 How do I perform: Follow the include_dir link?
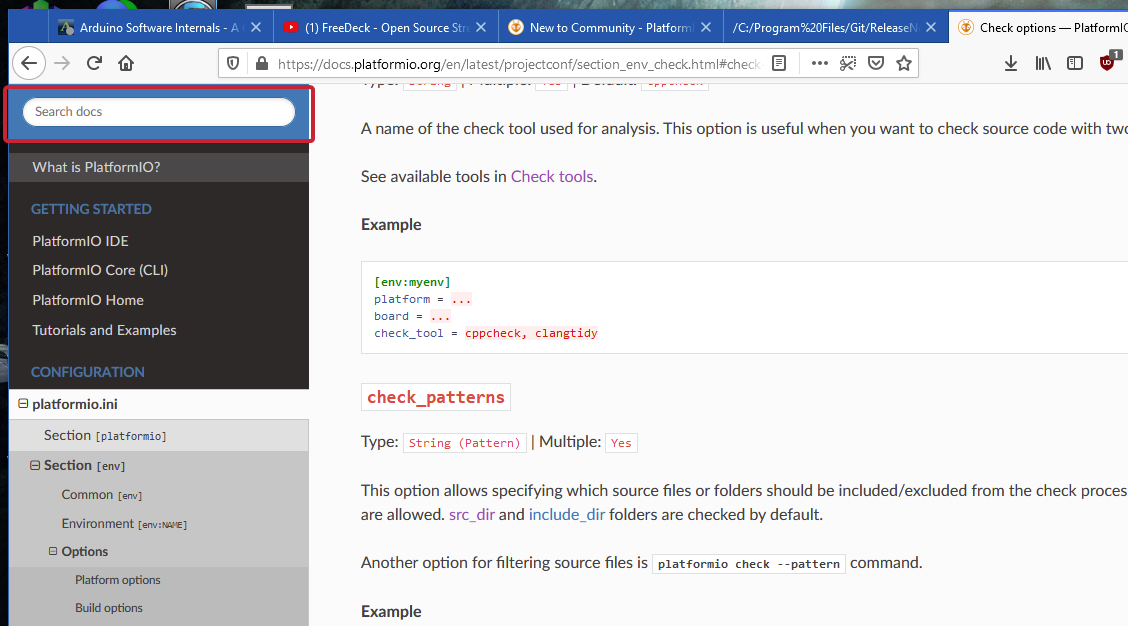pos(567,514)
